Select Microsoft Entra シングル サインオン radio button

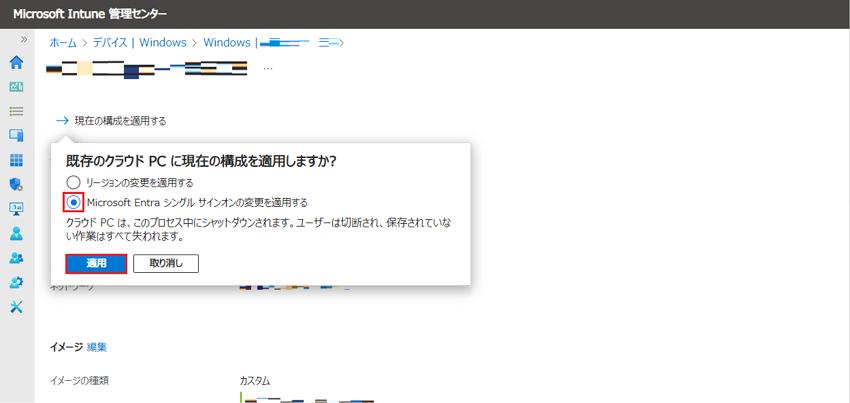tap(73, 202)
